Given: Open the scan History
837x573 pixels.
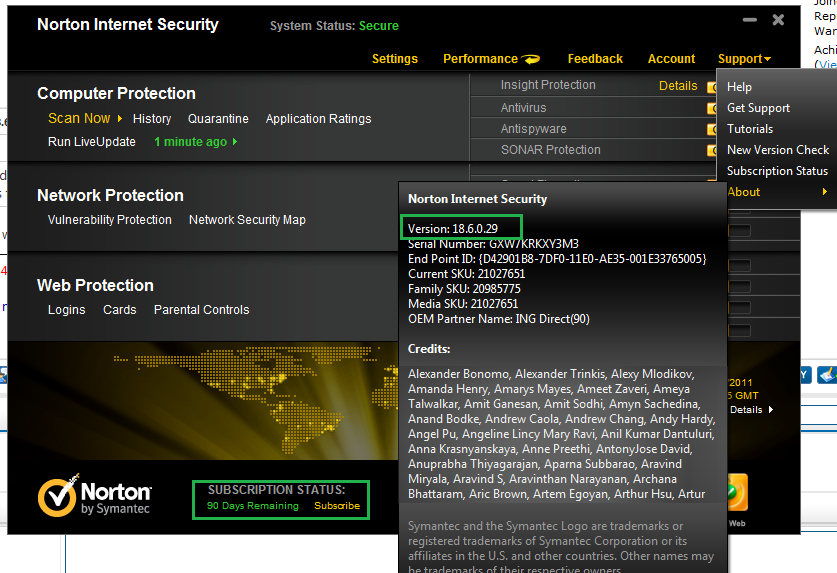Looking at the screenshot, I should click(x=152, y=119).
